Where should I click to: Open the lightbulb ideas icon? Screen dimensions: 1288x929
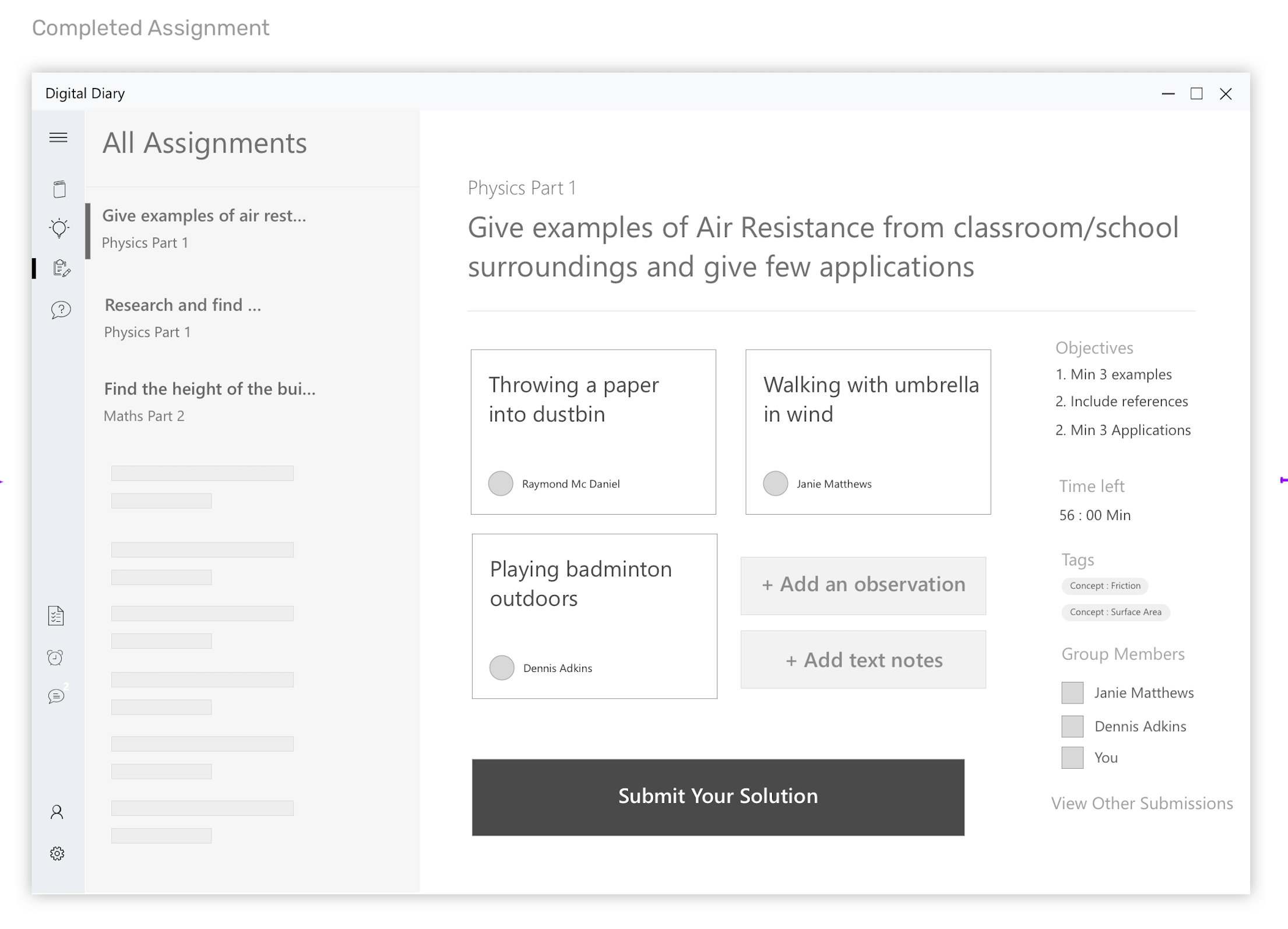click(59, 228)
